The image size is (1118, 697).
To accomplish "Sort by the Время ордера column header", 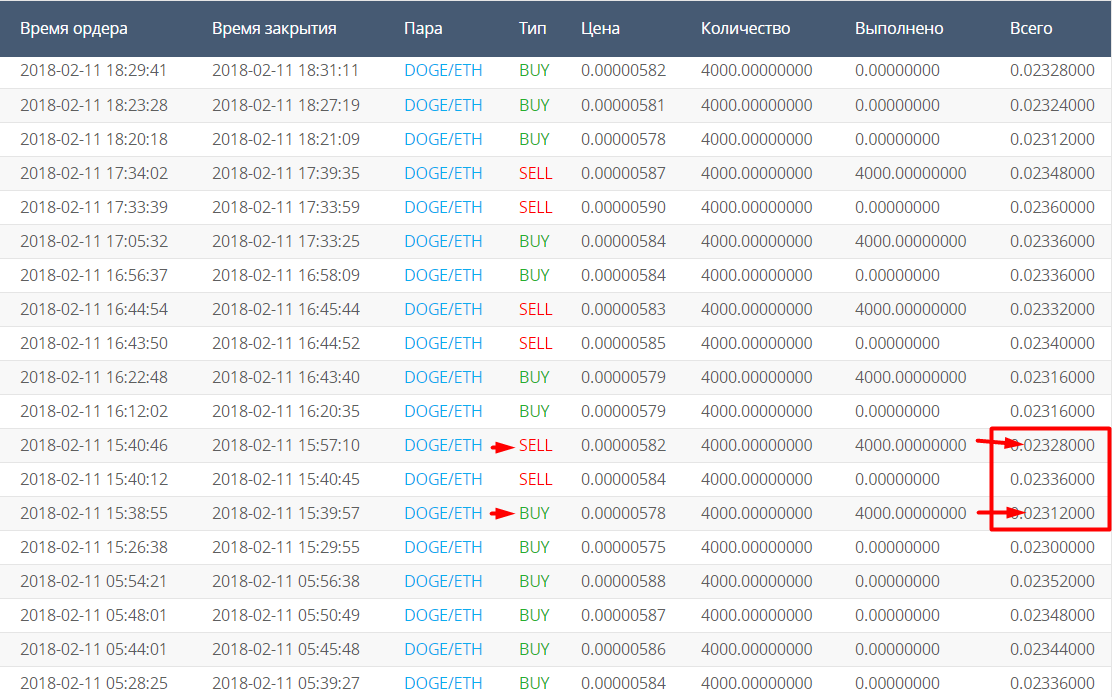I will tap(73, 29).
